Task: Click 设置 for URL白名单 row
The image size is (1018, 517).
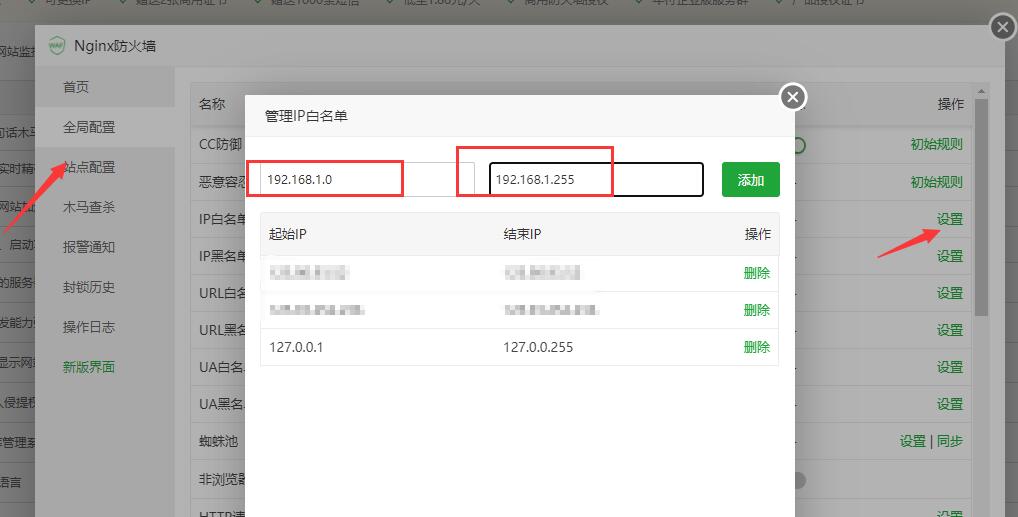Action: click(x=950, y=293)
